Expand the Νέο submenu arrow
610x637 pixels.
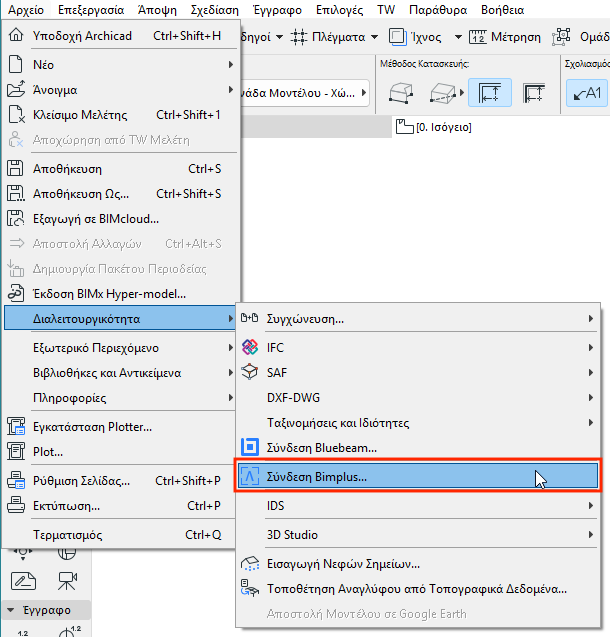231,64
